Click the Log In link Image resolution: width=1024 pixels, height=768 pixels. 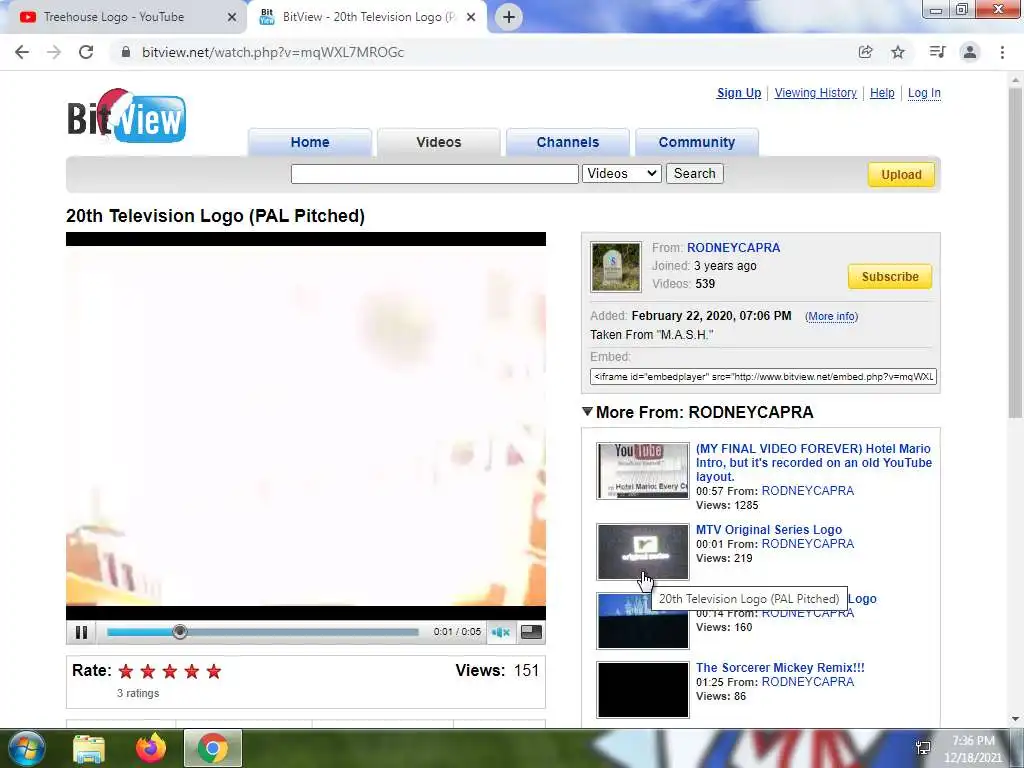924,93
